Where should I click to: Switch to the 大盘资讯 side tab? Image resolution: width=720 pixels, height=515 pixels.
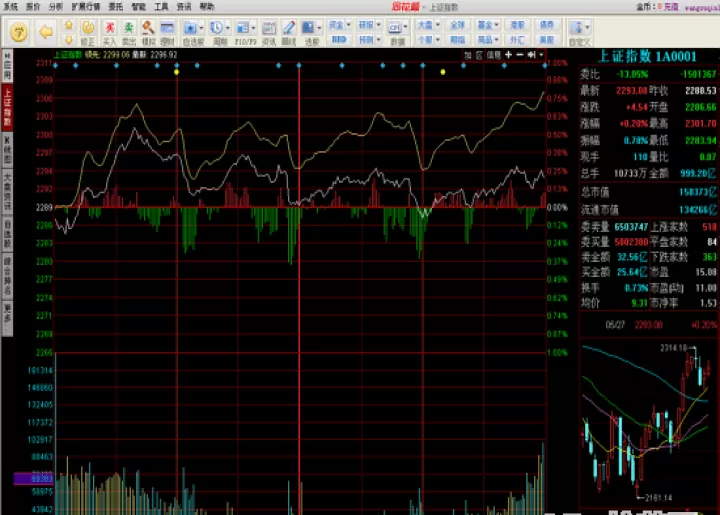(x=7, y=191)
